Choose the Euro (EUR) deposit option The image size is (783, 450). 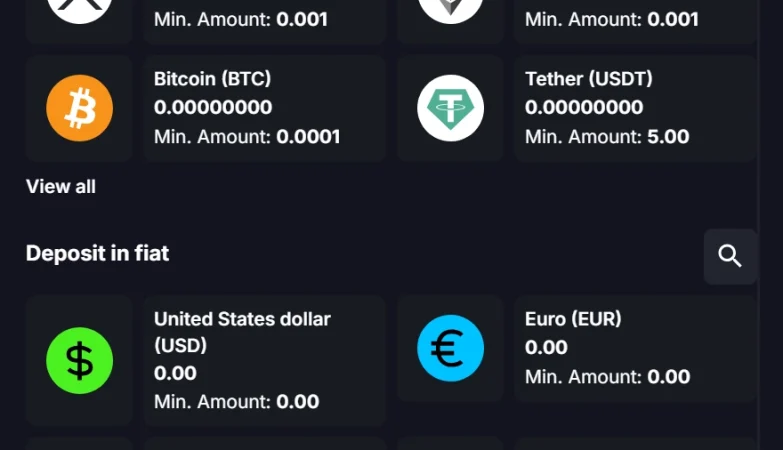point(573,319)
